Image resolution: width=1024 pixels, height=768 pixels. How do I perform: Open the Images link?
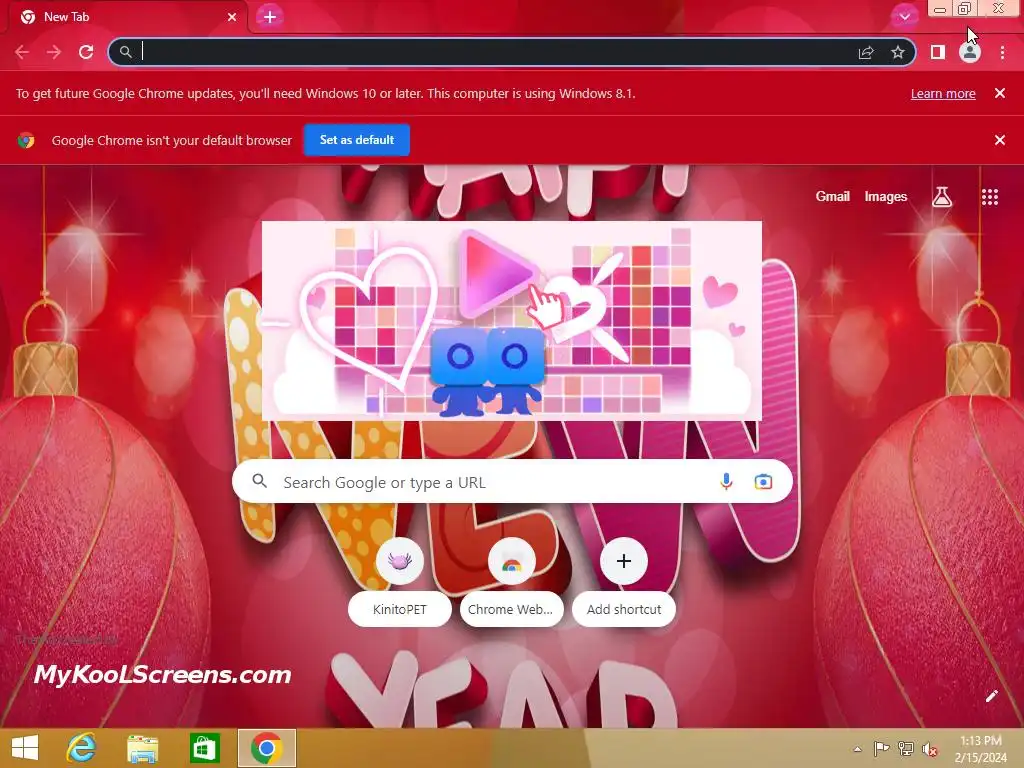(x=886, y=197)
